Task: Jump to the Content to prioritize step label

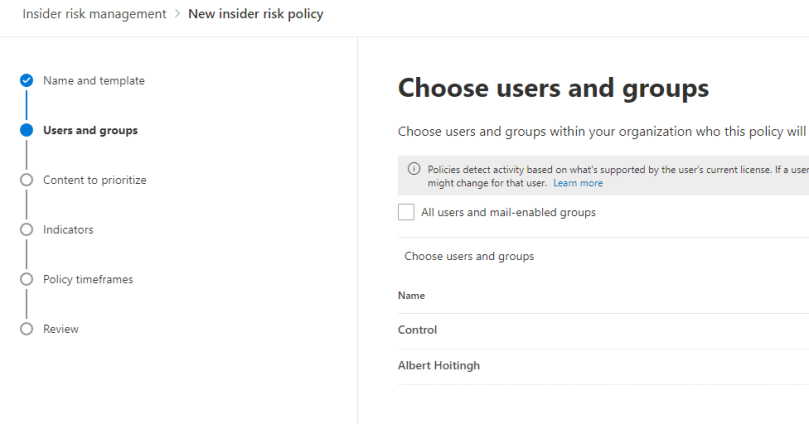Action: point(95,180)
